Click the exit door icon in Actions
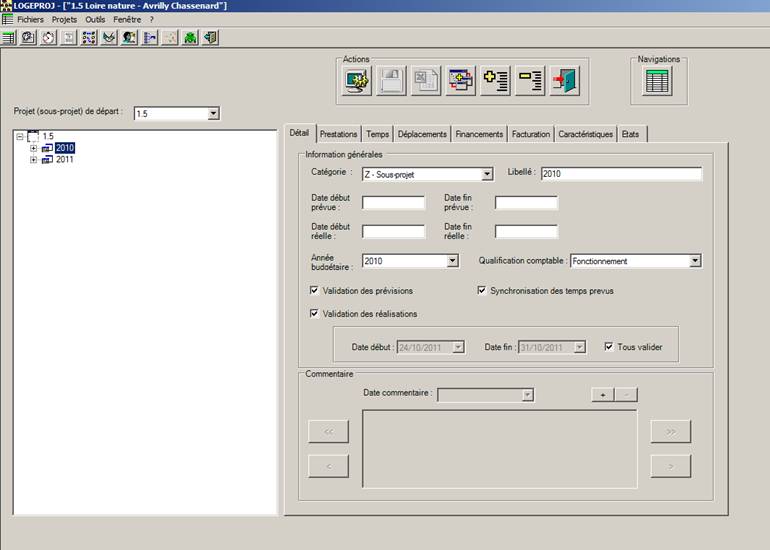770x550 pixels. [x=565, y=82]
